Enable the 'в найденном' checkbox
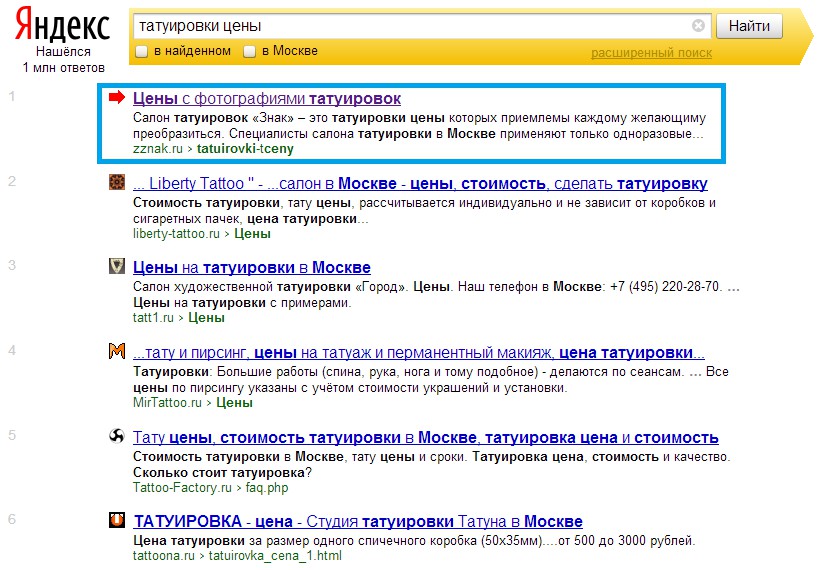Viewport: 818px width, 570px height. click(141, 52)
